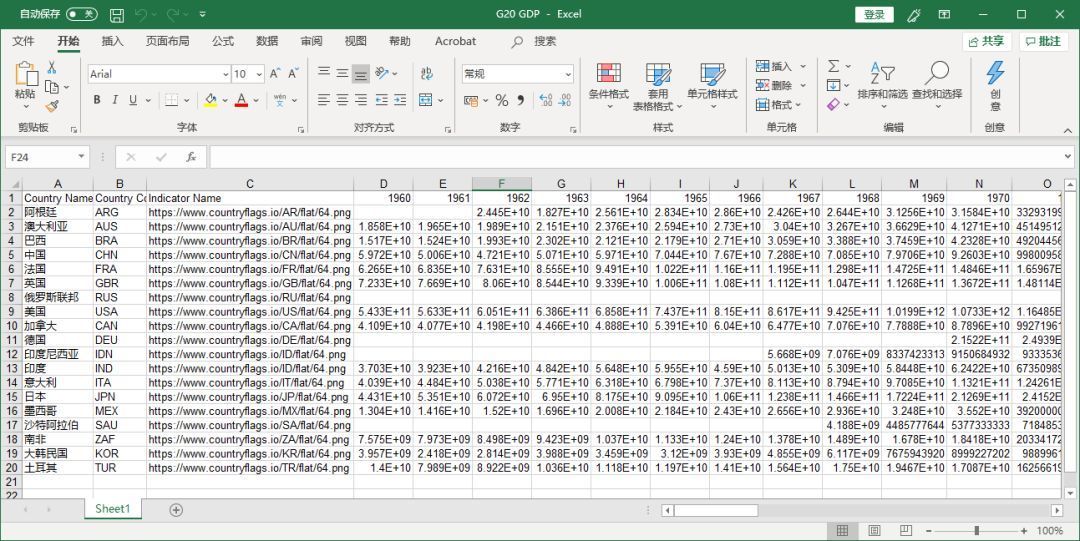Viewport: 1080px width, 541px height.
Task: Click the Save disk icon
Action: click(117, 14)
